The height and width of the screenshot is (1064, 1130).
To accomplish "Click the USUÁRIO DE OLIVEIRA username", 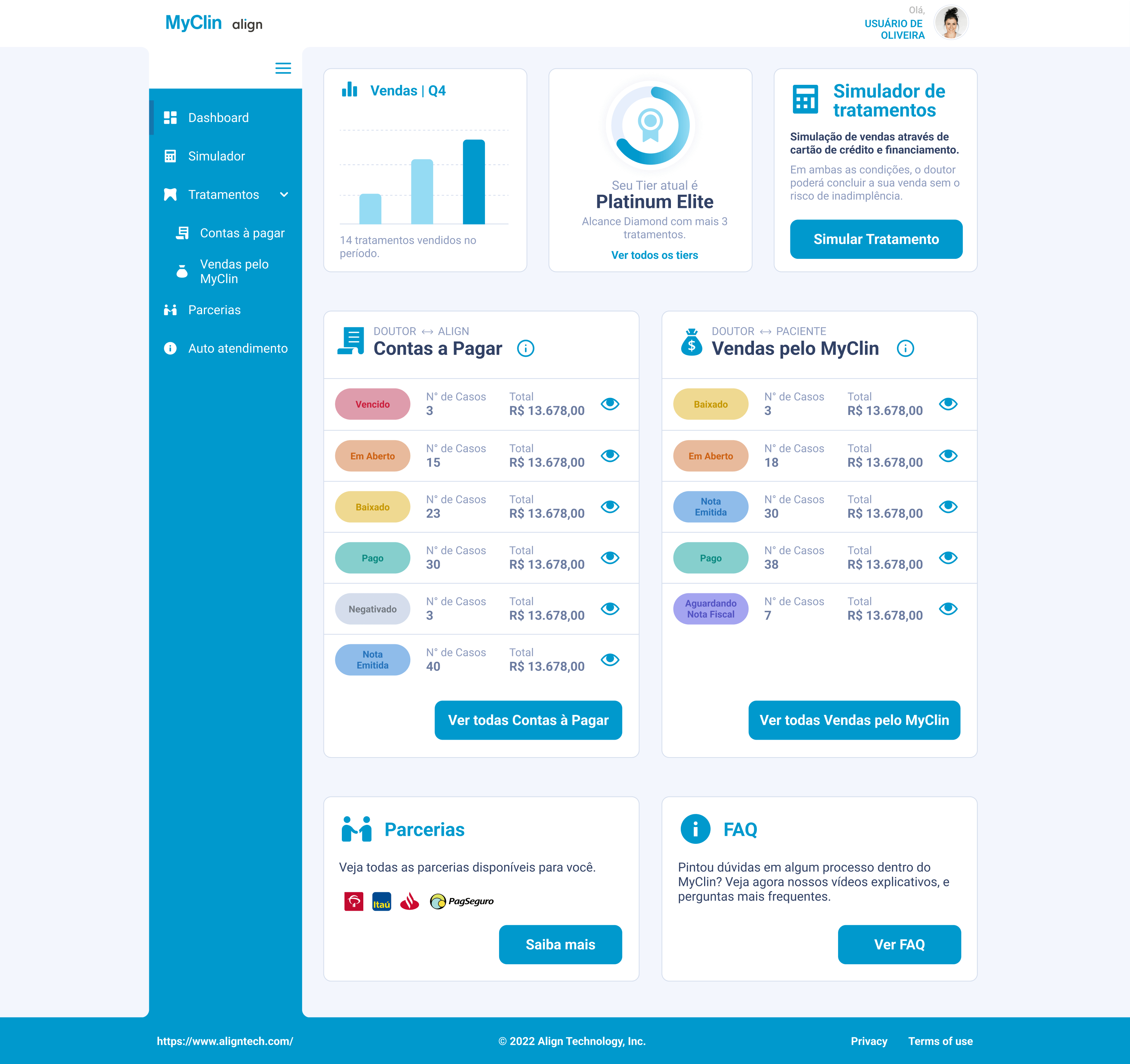I will pos(894,29).
